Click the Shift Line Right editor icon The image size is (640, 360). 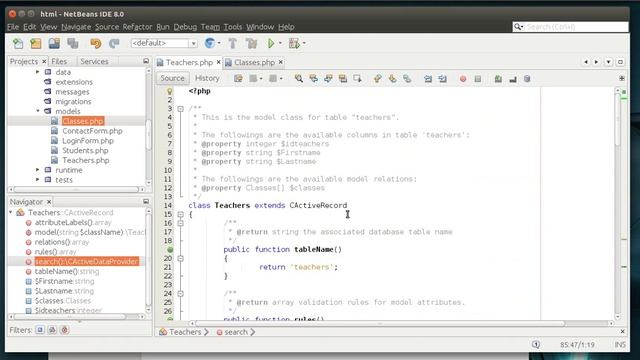pos(442,78)
